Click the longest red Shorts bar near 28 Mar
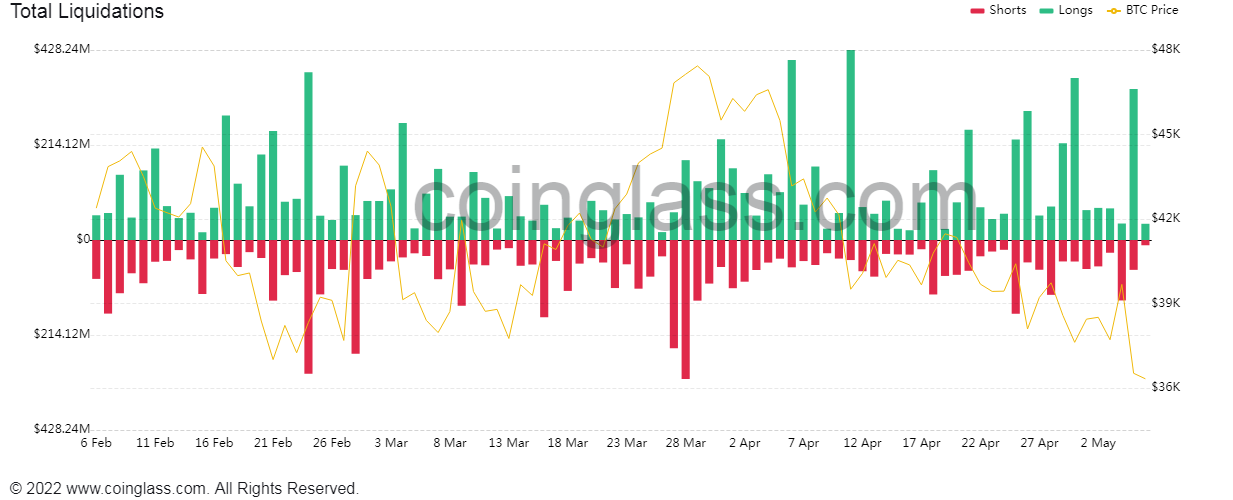 685,310
